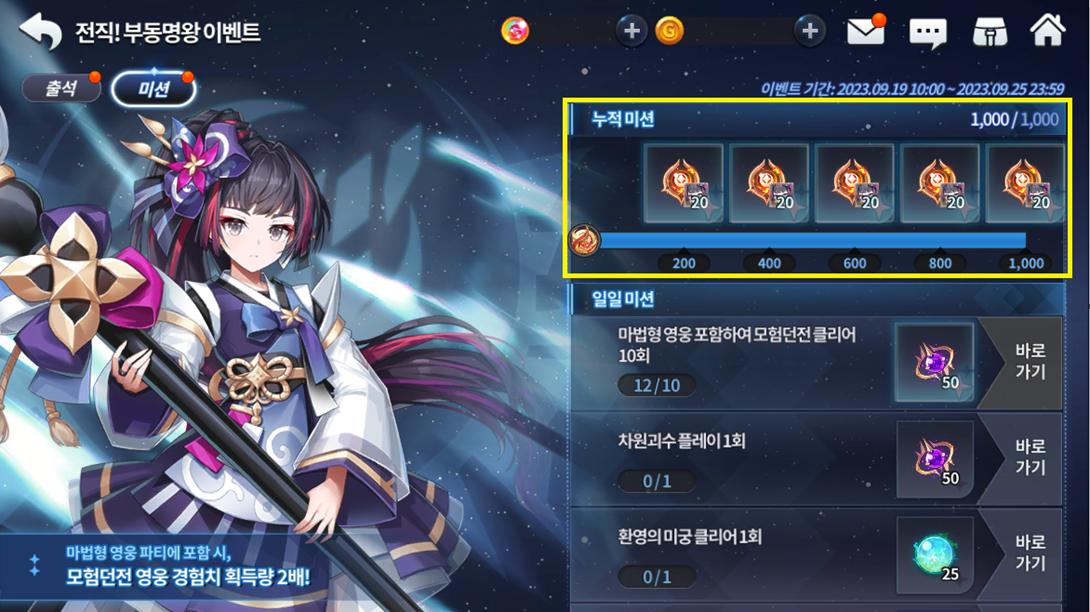This screenshot has width=1090, height=612.
Task: Add gems with the first plus button
Action: [x=632, y=31]
